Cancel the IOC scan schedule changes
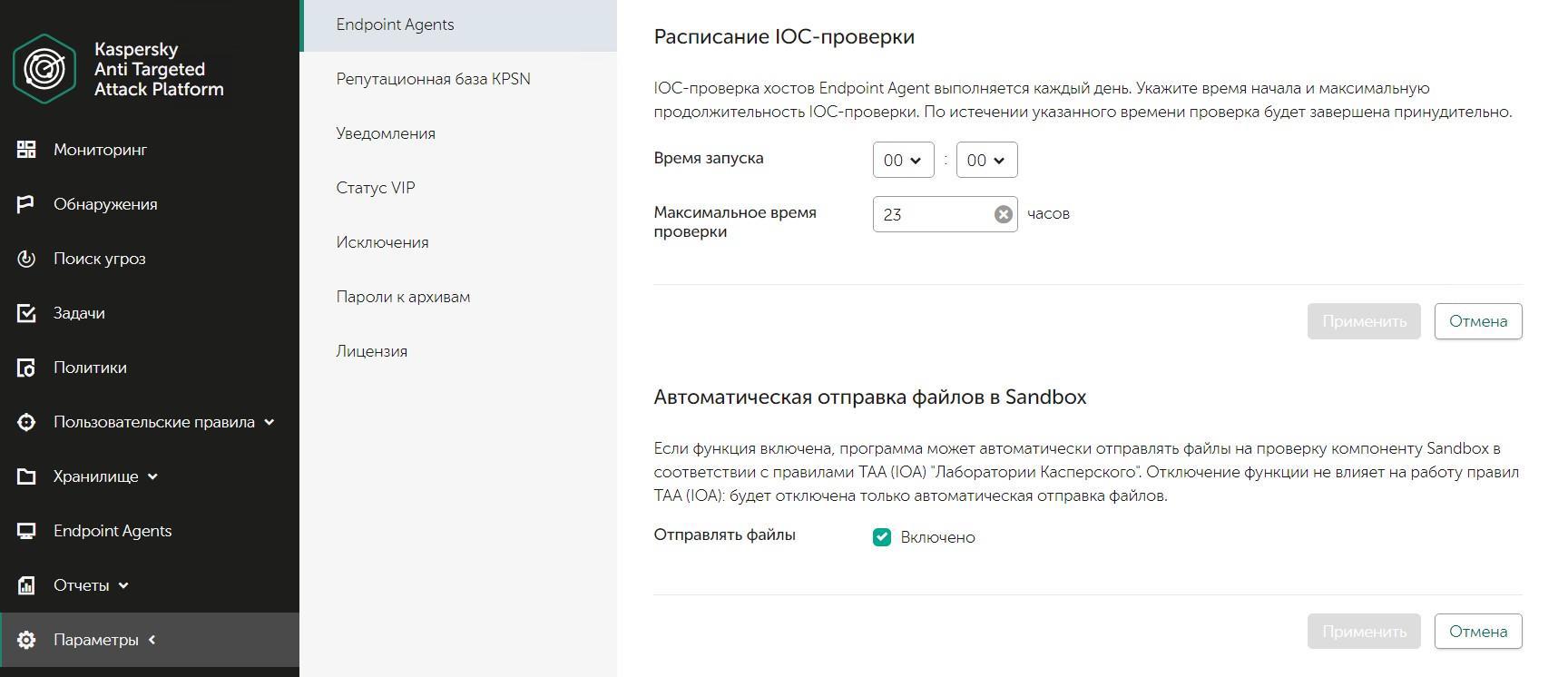Screen dimensions: 1568x677 [x=1477, y=321]
